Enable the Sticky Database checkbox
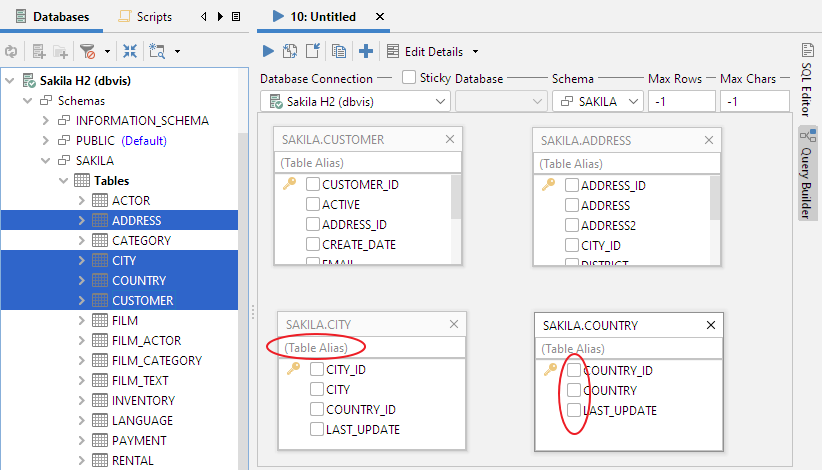The width and height of the screenshot is (822, 470). 409,77
